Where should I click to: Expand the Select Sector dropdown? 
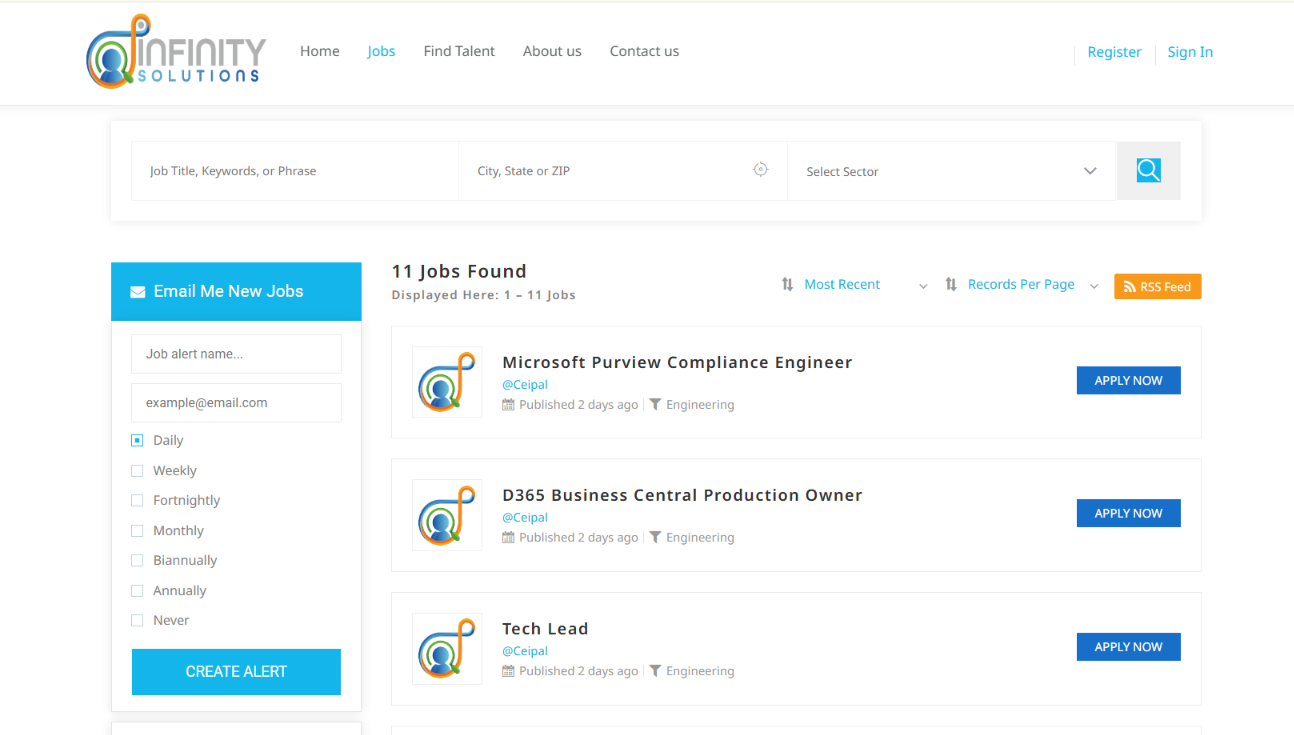(950, 171)
